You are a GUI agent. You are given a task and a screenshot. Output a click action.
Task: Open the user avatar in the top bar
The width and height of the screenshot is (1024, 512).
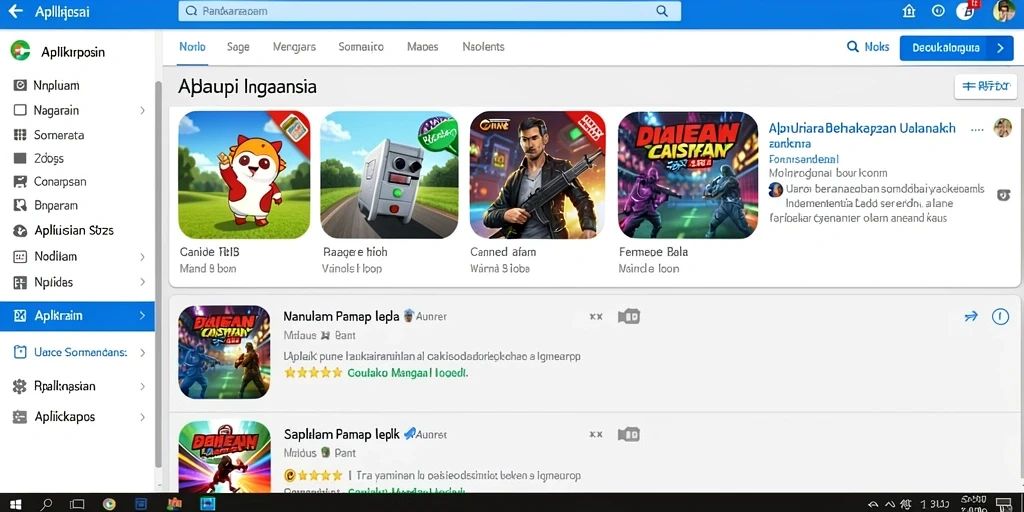tap(1002, 11)
